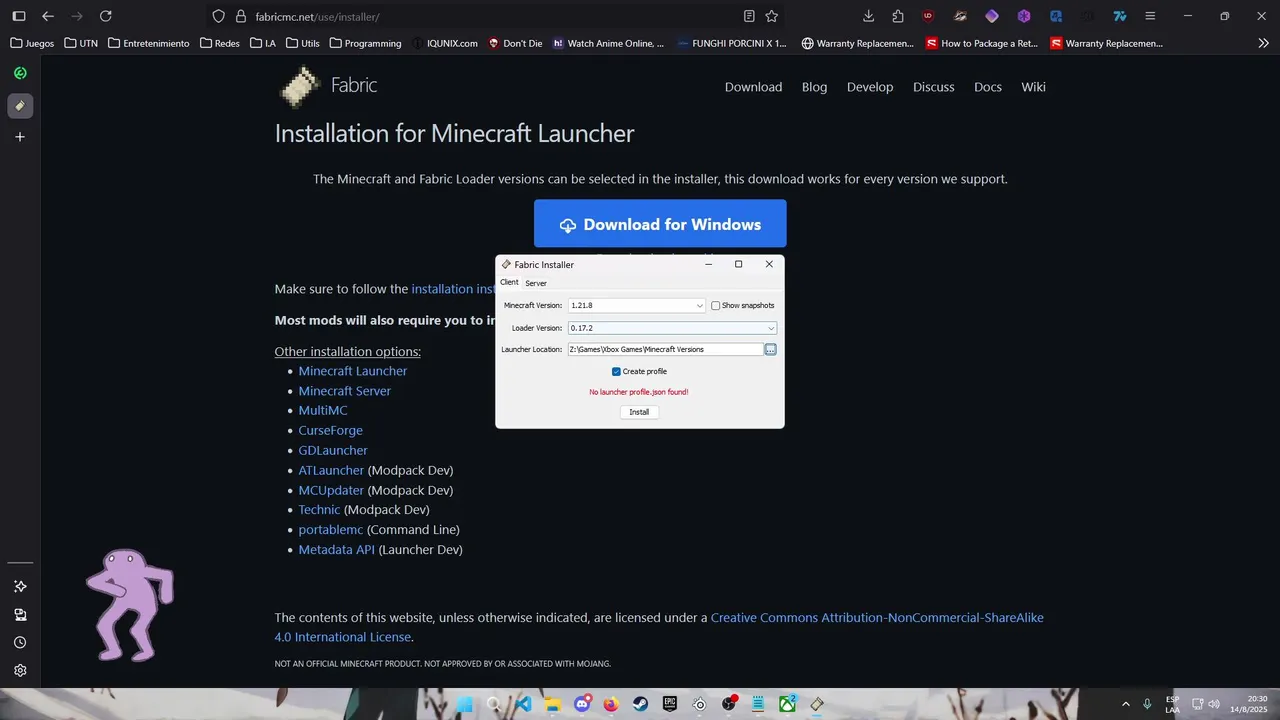1280x720 pixels.
Task: Open volume control in system tray
Action: point(1214,704)
